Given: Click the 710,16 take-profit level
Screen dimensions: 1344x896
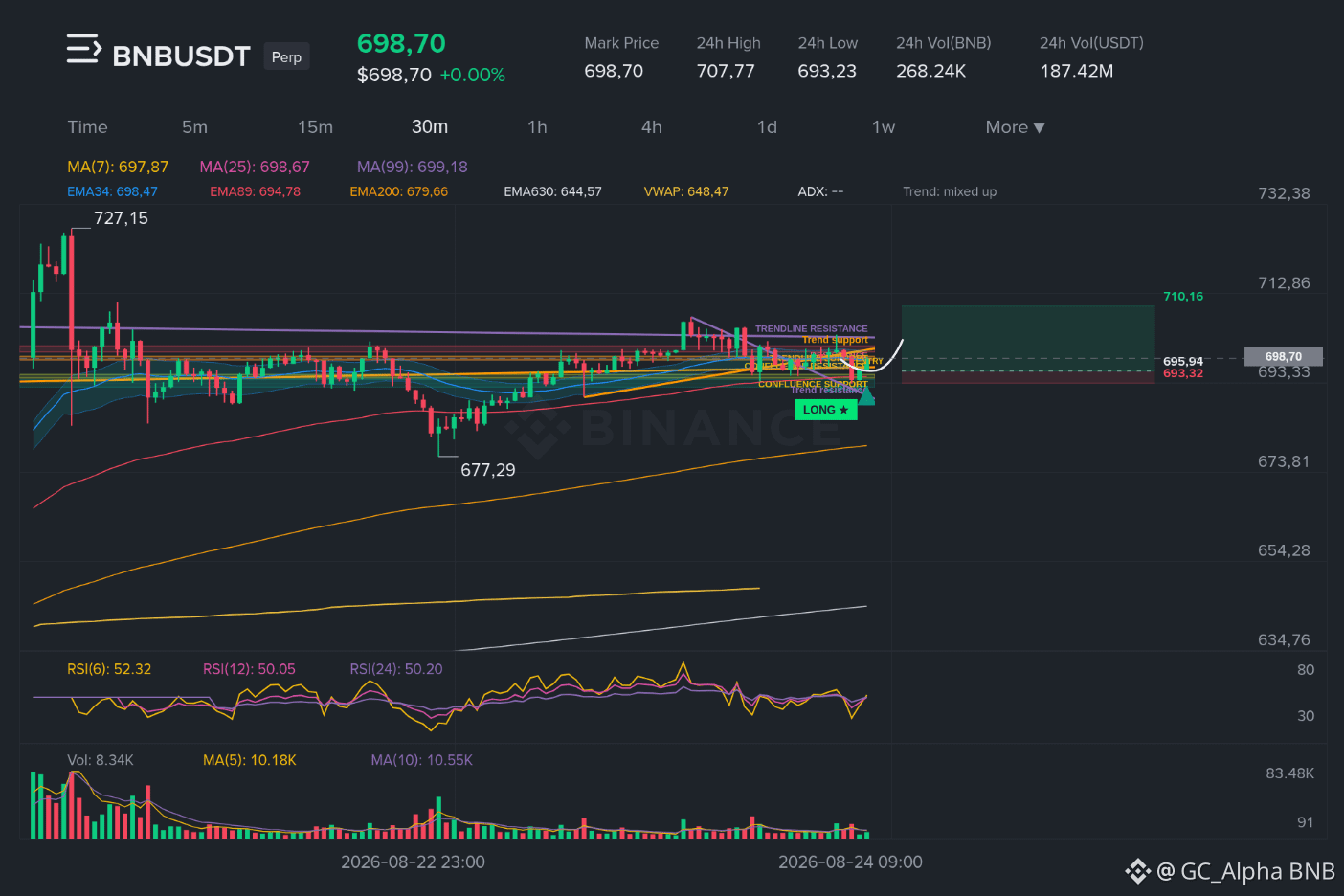Looking at the screenshot, I should [1183, 297].
